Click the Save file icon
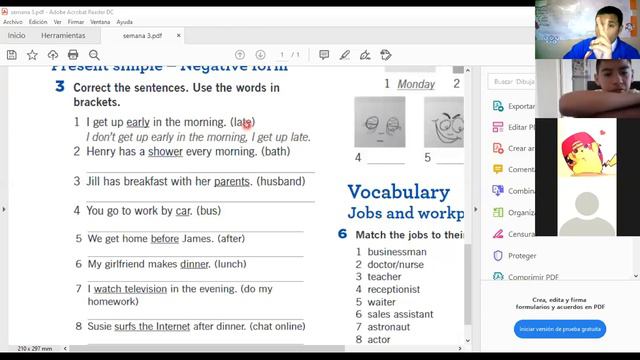The height and width of the screenshot is (360, 640). tap(11, 55)
